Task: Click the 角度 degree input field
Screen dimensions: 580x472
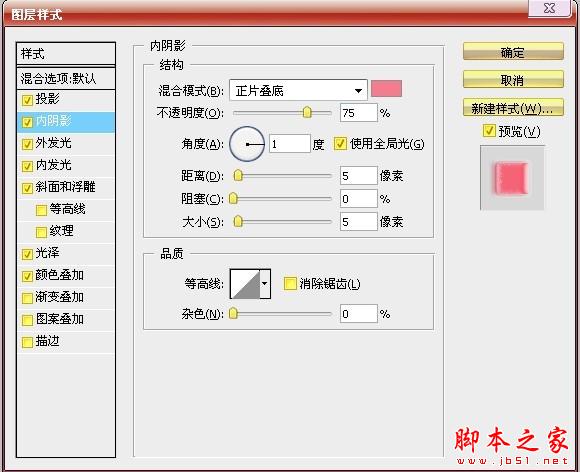Action: tap(290, 144)
